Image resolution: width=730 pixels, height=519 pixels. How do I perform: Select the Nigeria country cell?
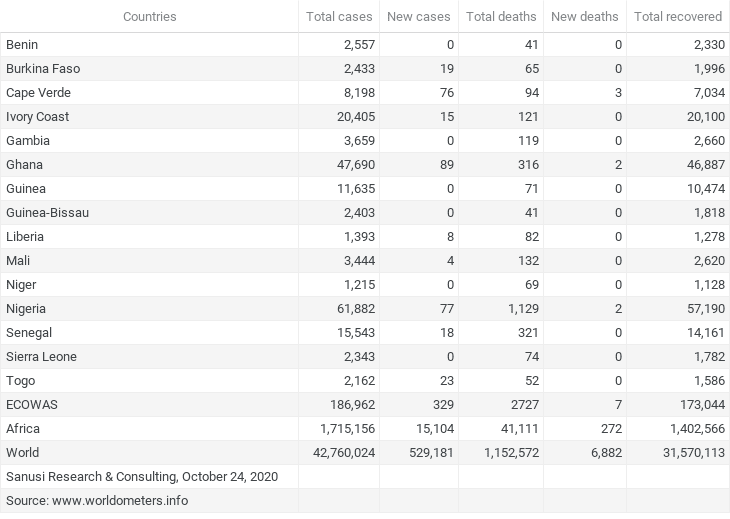coord(26,309)
